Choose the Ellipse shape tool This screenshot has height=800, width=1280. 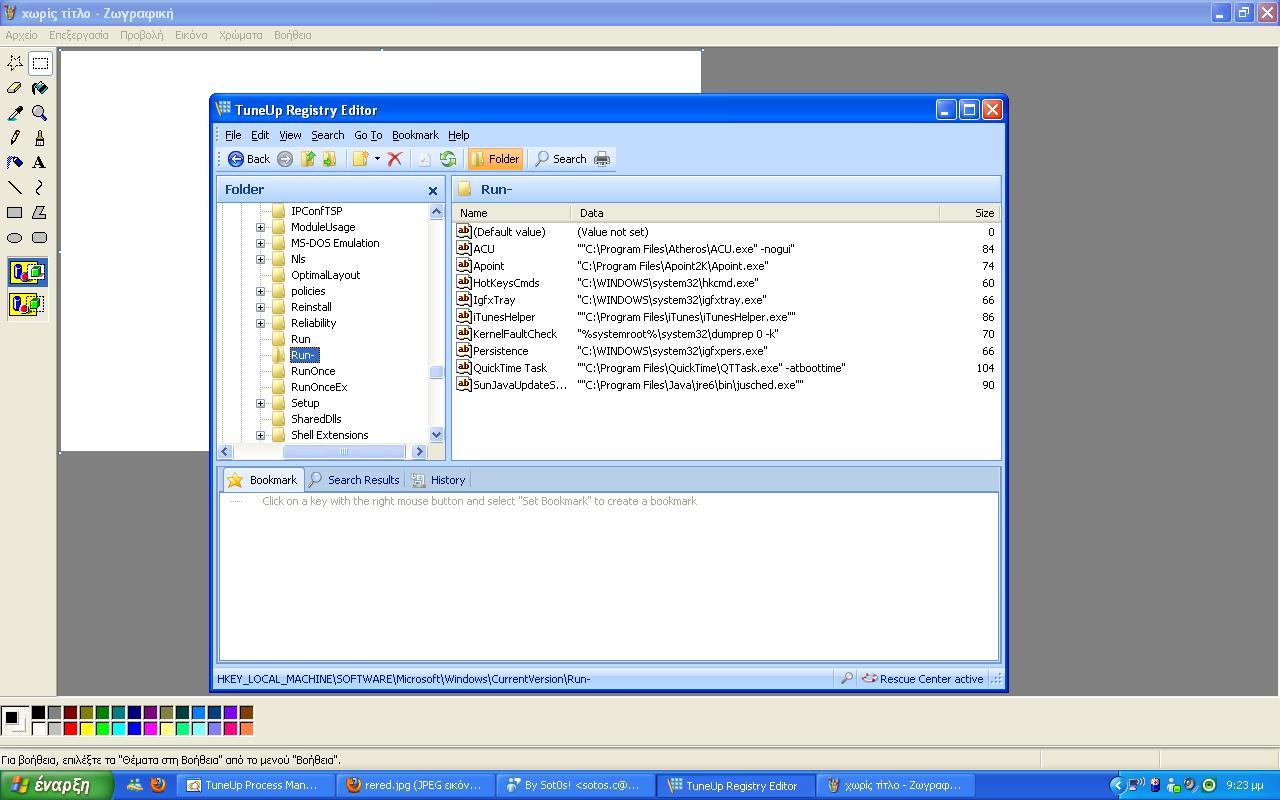(15, 237)
